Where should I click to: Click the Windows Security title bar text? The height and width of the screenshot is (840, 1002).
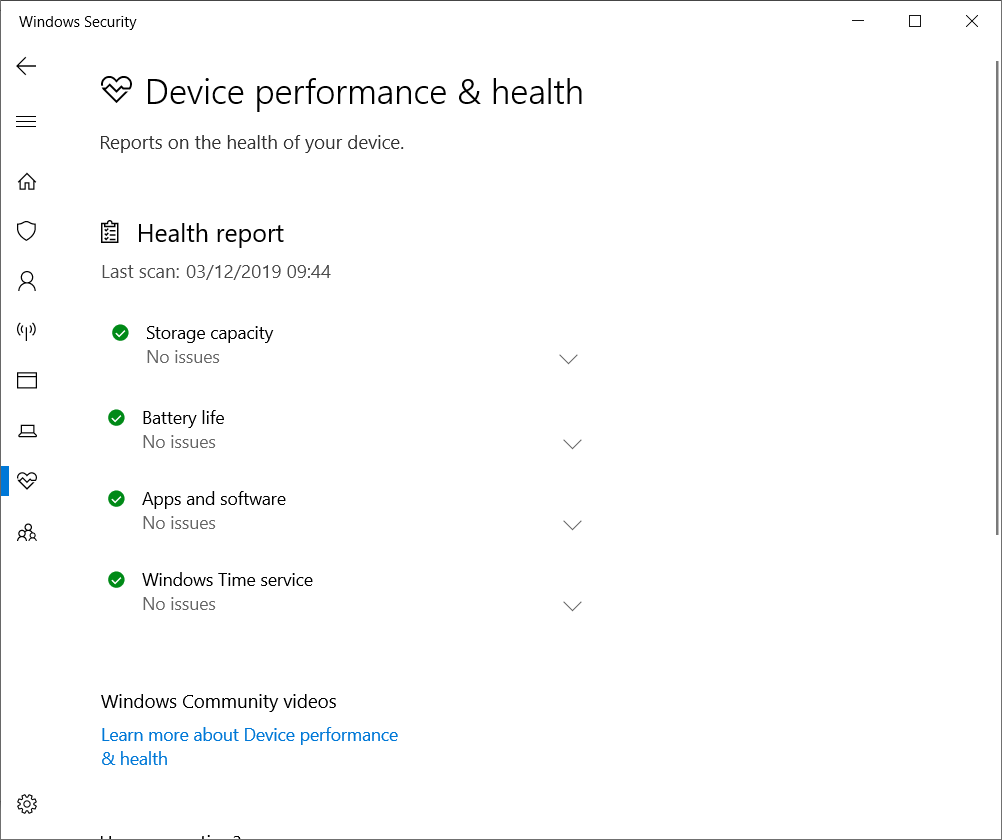[78, 22]
